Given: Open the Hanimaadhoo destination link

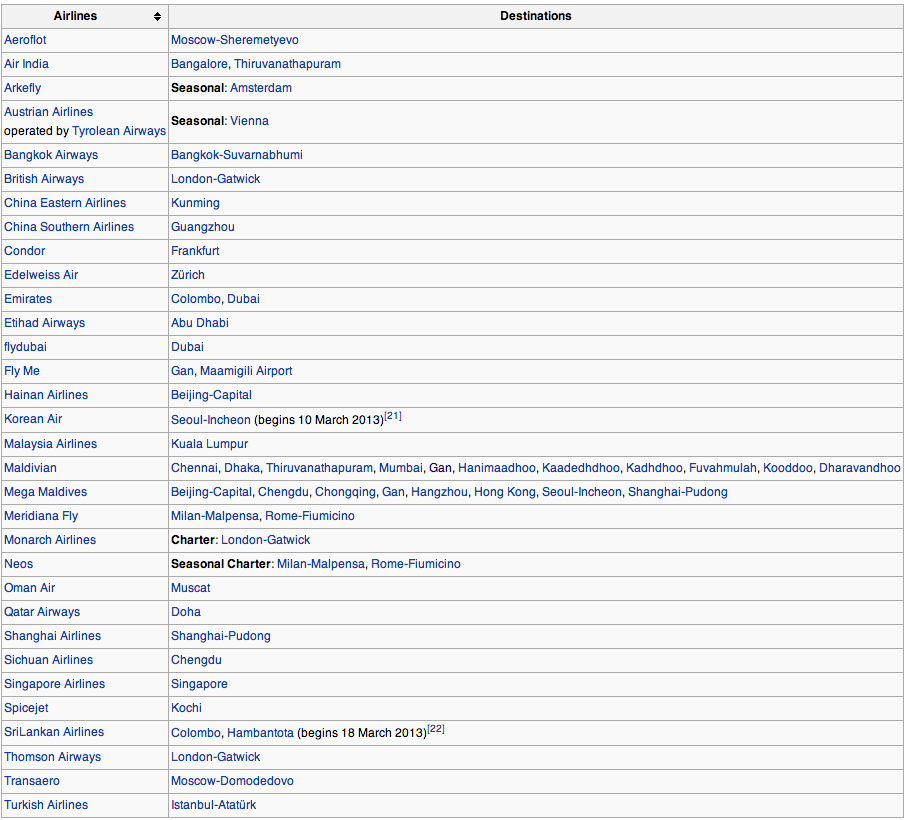Looking at the screenshot, I should coord(497,468).
